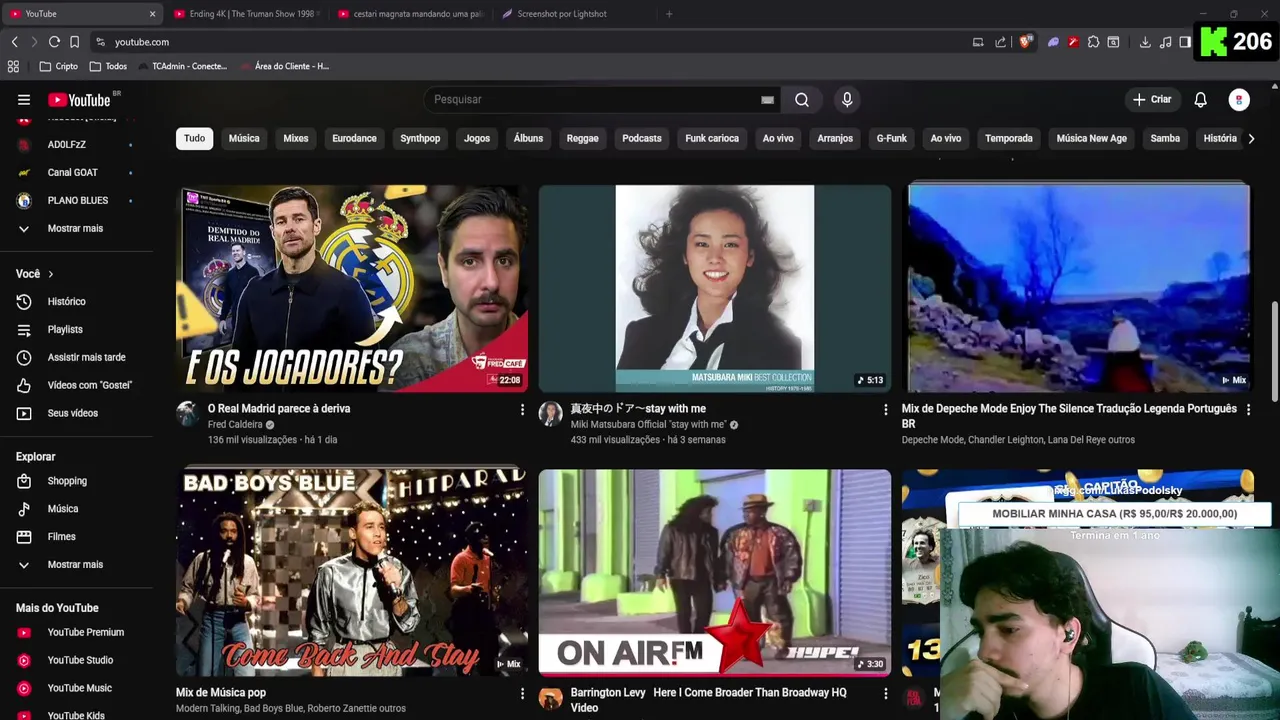Open the on-screen keyboard icon in search
This screenshot has width=1280, height=720.
[x=767, y=100]
